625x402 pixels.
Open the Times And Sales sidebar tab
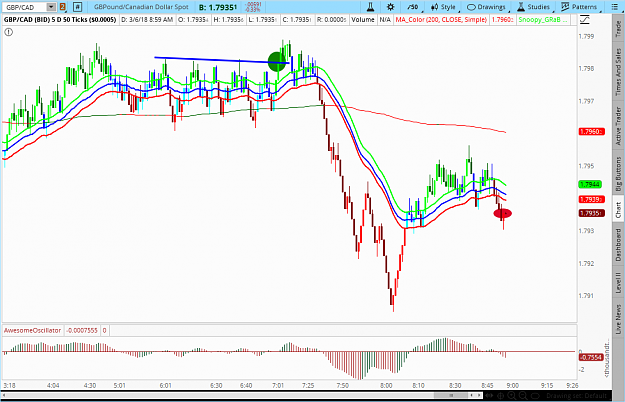coord(618,72)
